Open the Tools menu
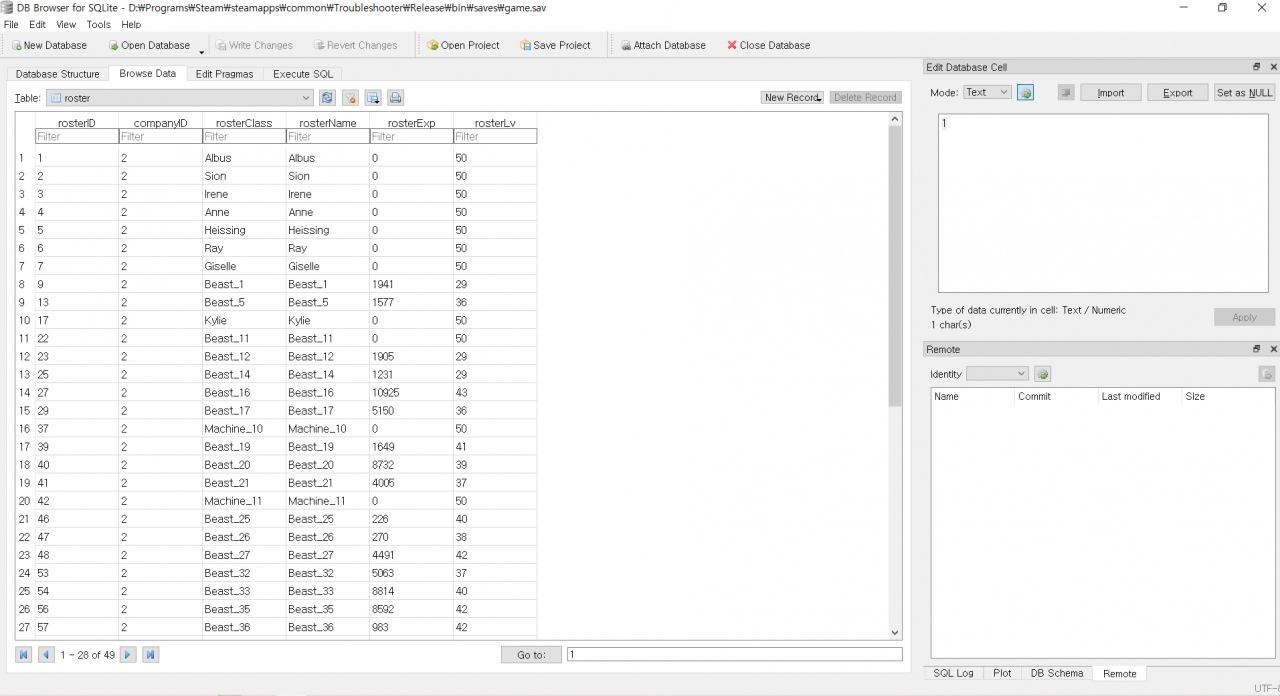Image resolution: width=1280 pixels, height=696 pixels. (x=98, y=24)
